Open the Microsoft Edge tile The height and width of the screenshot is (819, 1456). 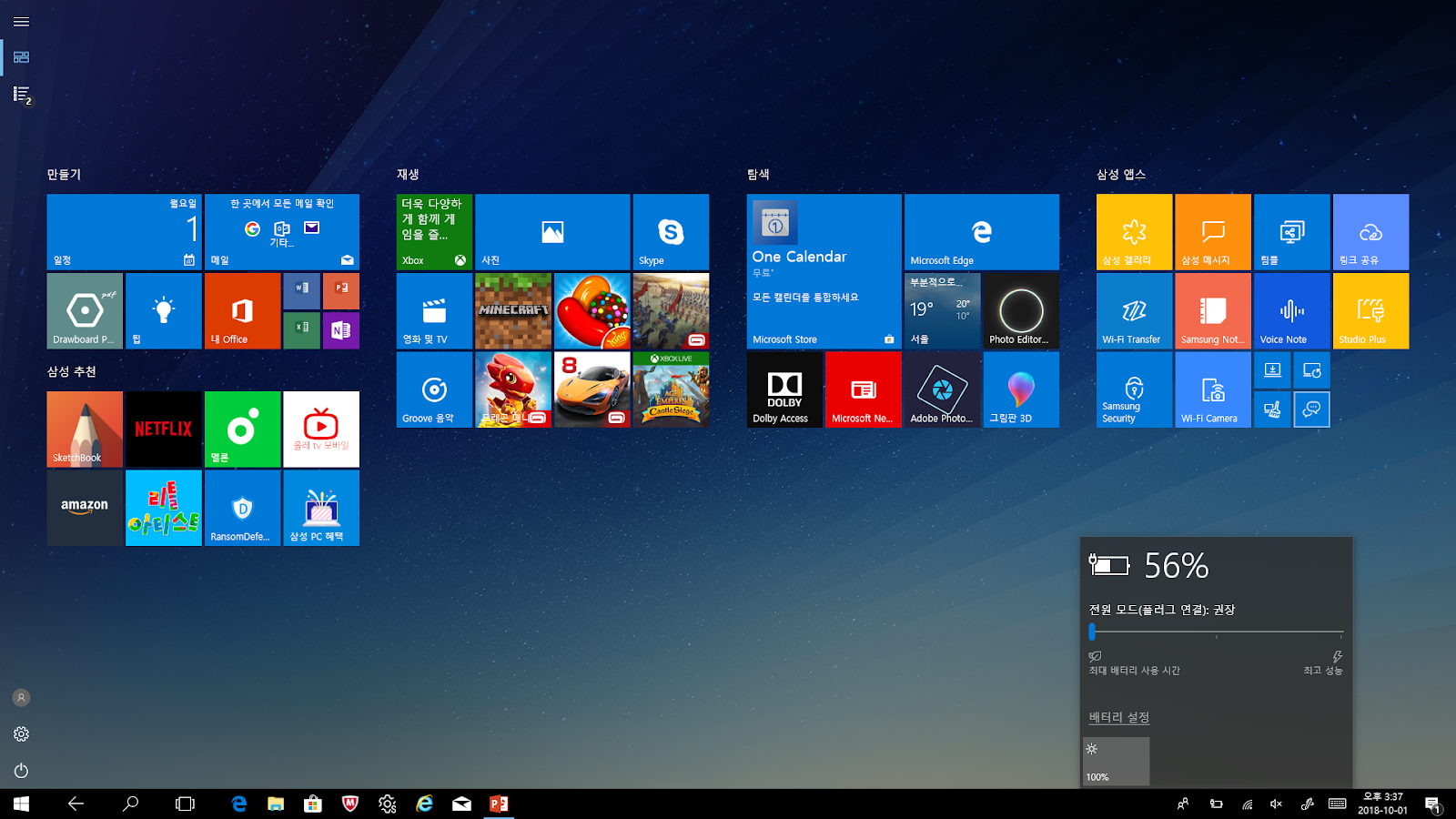point(982,232)
